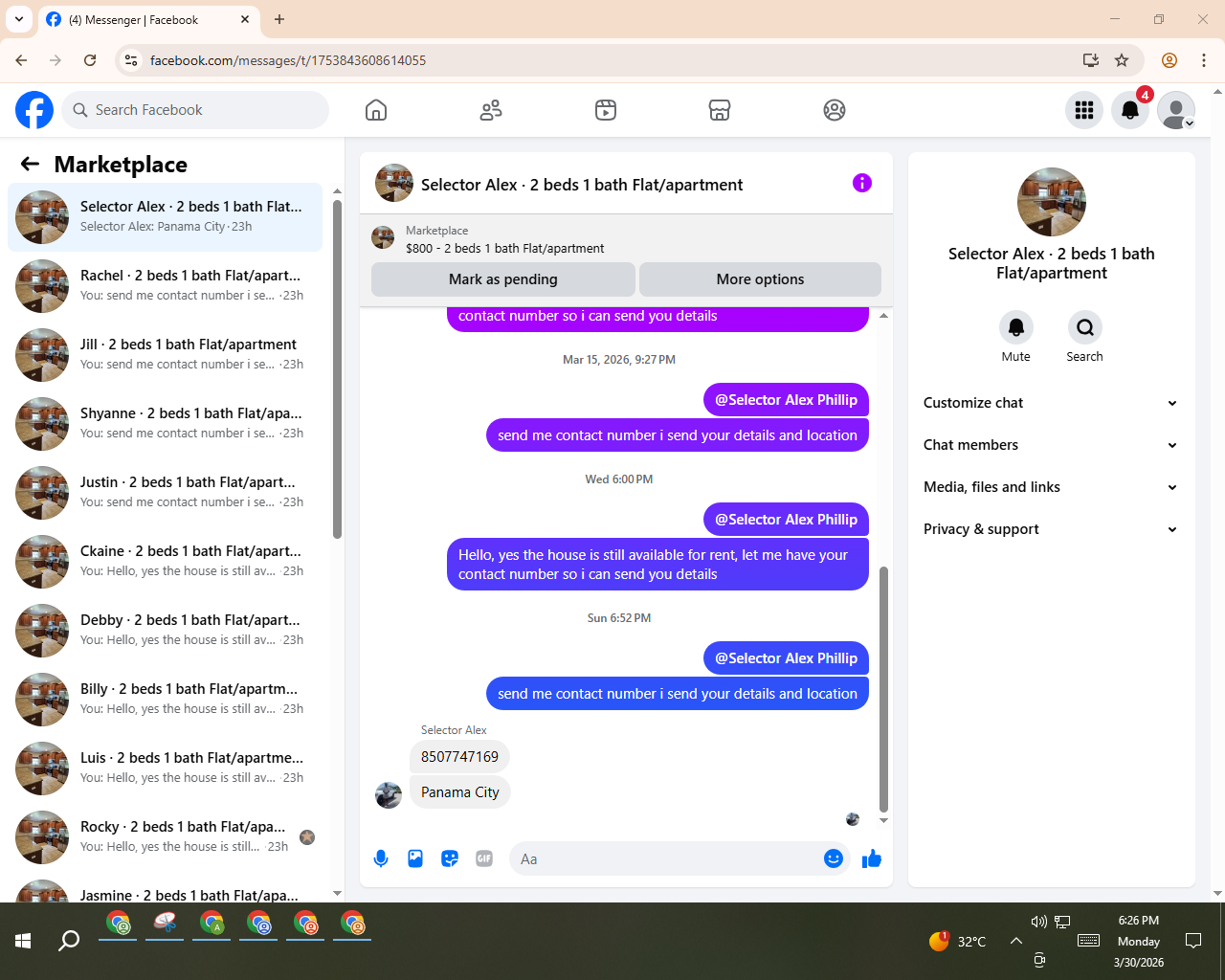
Task: Attach a photo file icon
Action: point(415,858)
